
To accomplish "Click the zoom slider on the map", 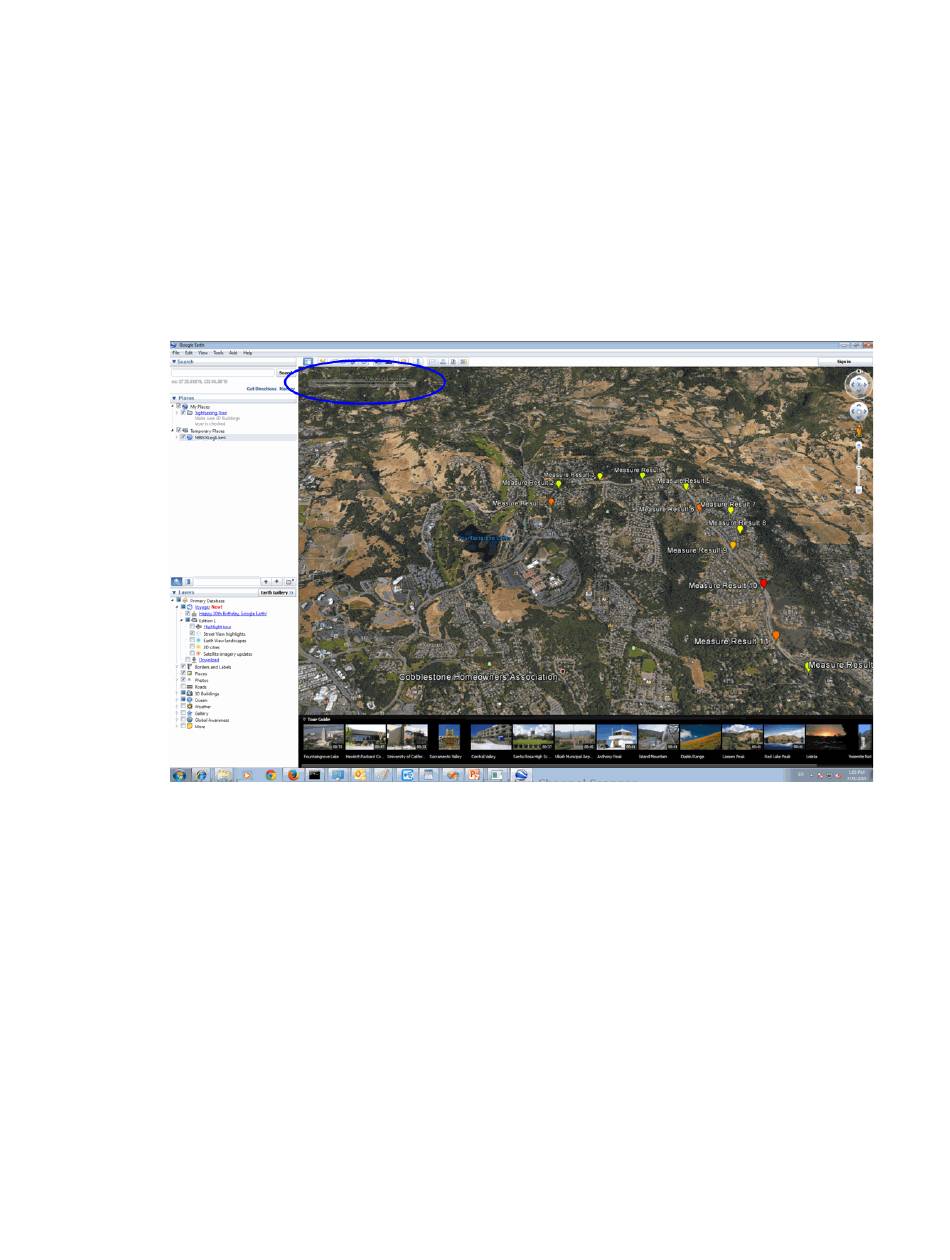I will pos(859,468).
